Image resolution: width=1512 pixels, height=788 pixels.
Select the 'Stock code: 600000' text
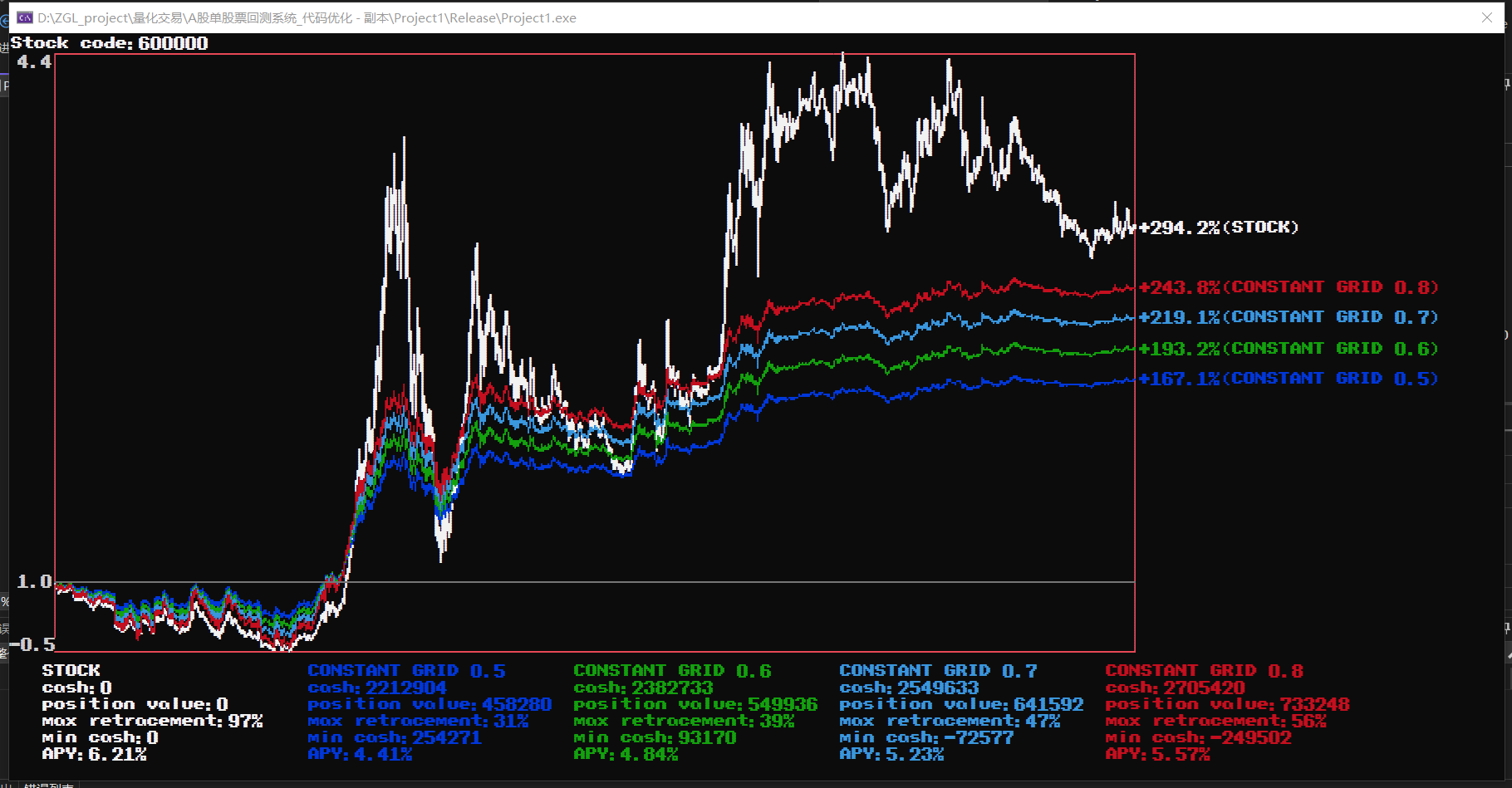click(110, 43)
